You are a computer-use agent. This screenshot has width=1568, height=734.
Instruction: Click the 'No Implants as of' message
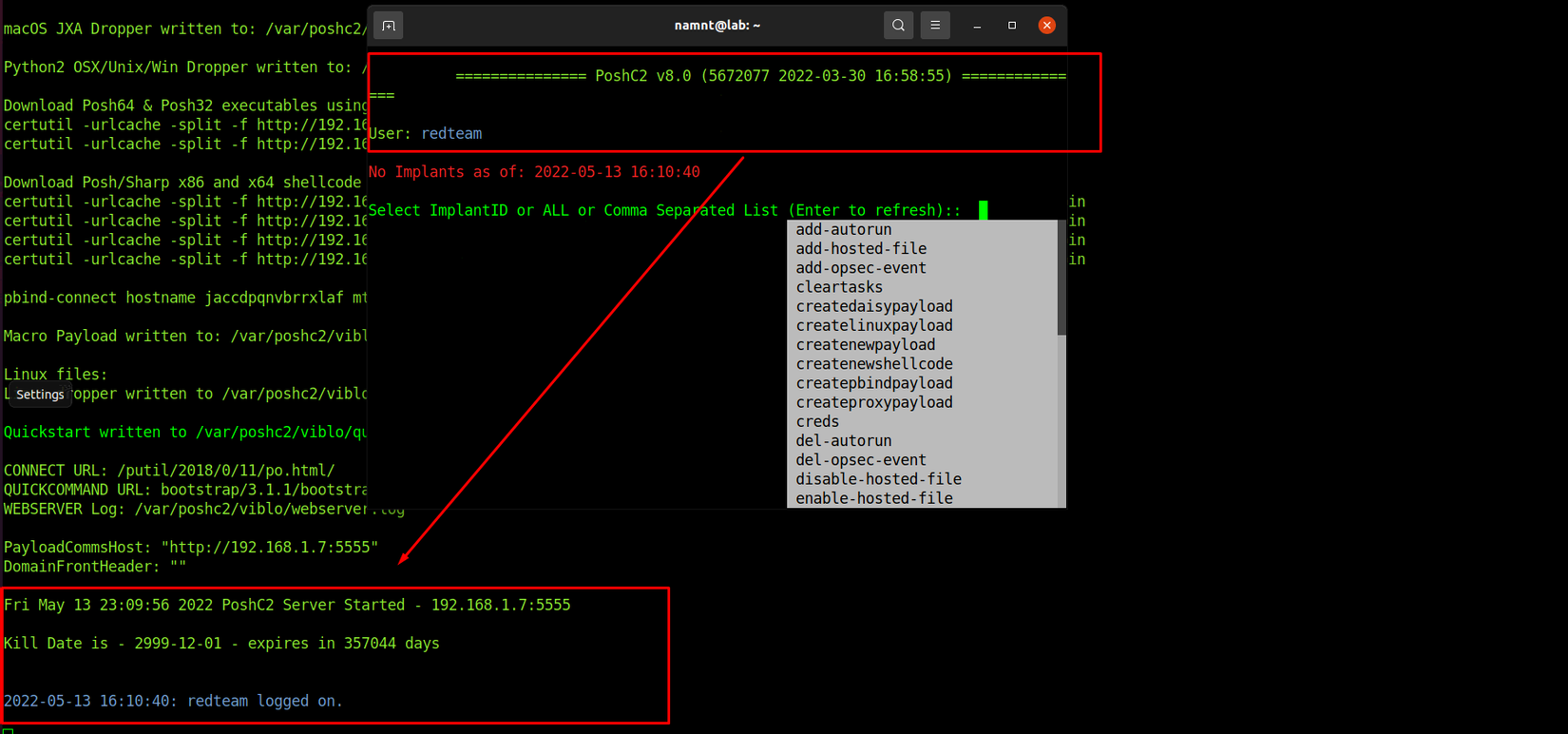coord(534,172)
